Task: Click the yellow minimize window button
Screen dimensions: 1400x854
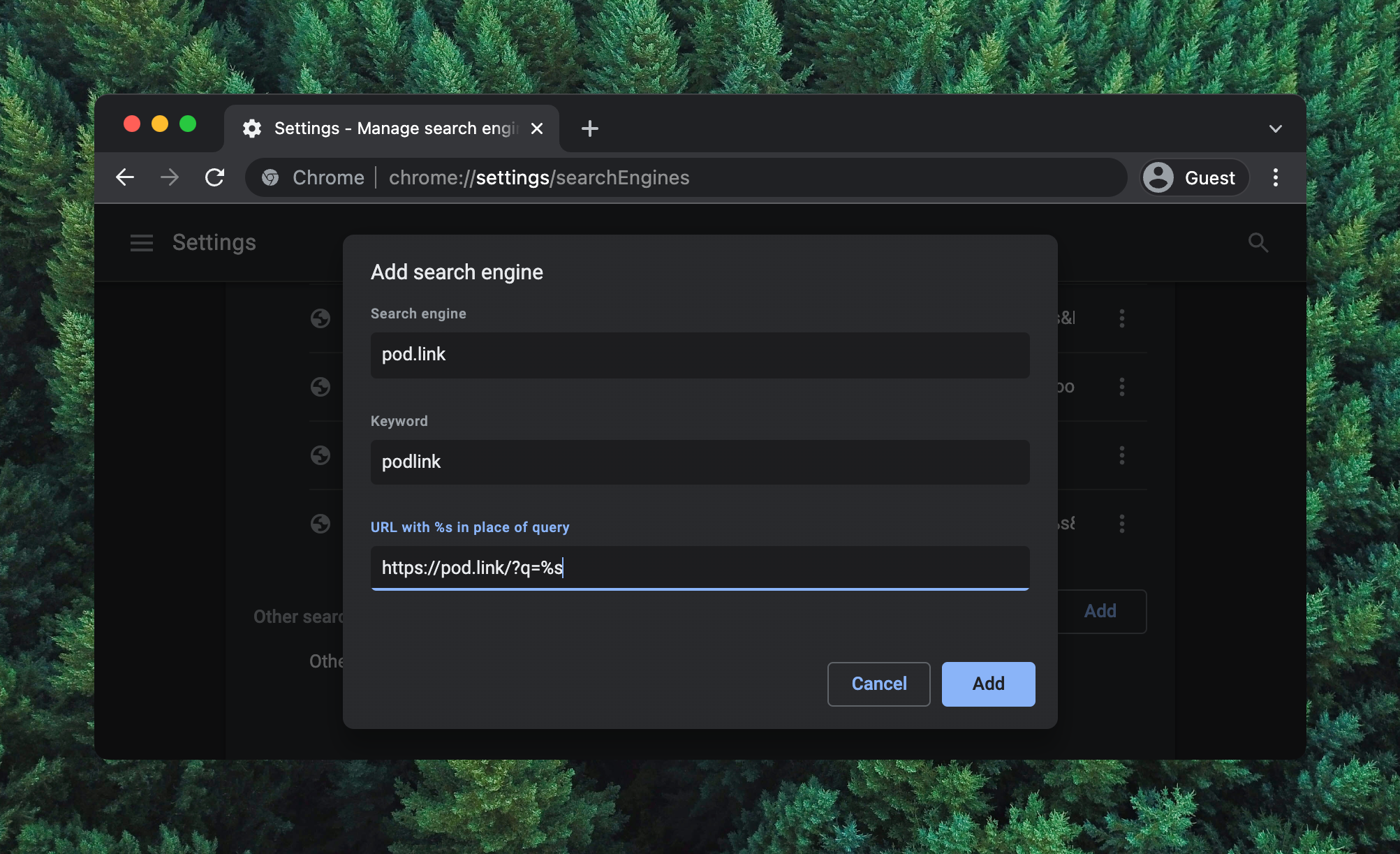Action: [x=160, y=124]
